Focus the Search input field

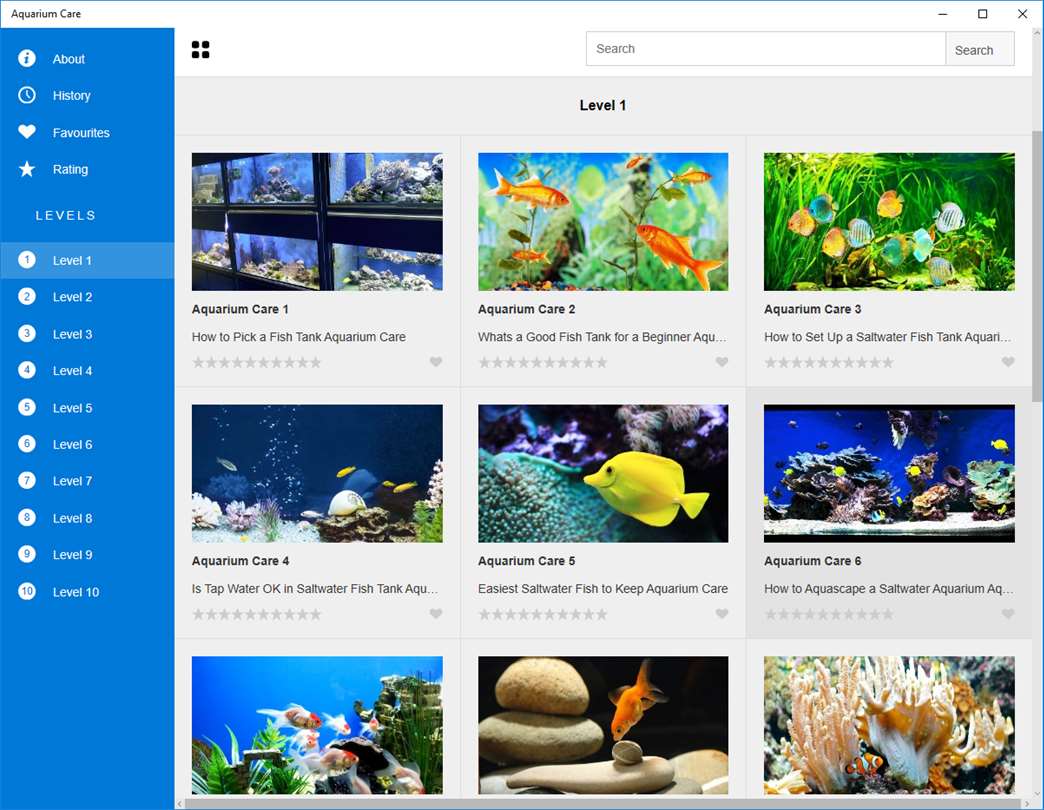[x=766, y=49]
